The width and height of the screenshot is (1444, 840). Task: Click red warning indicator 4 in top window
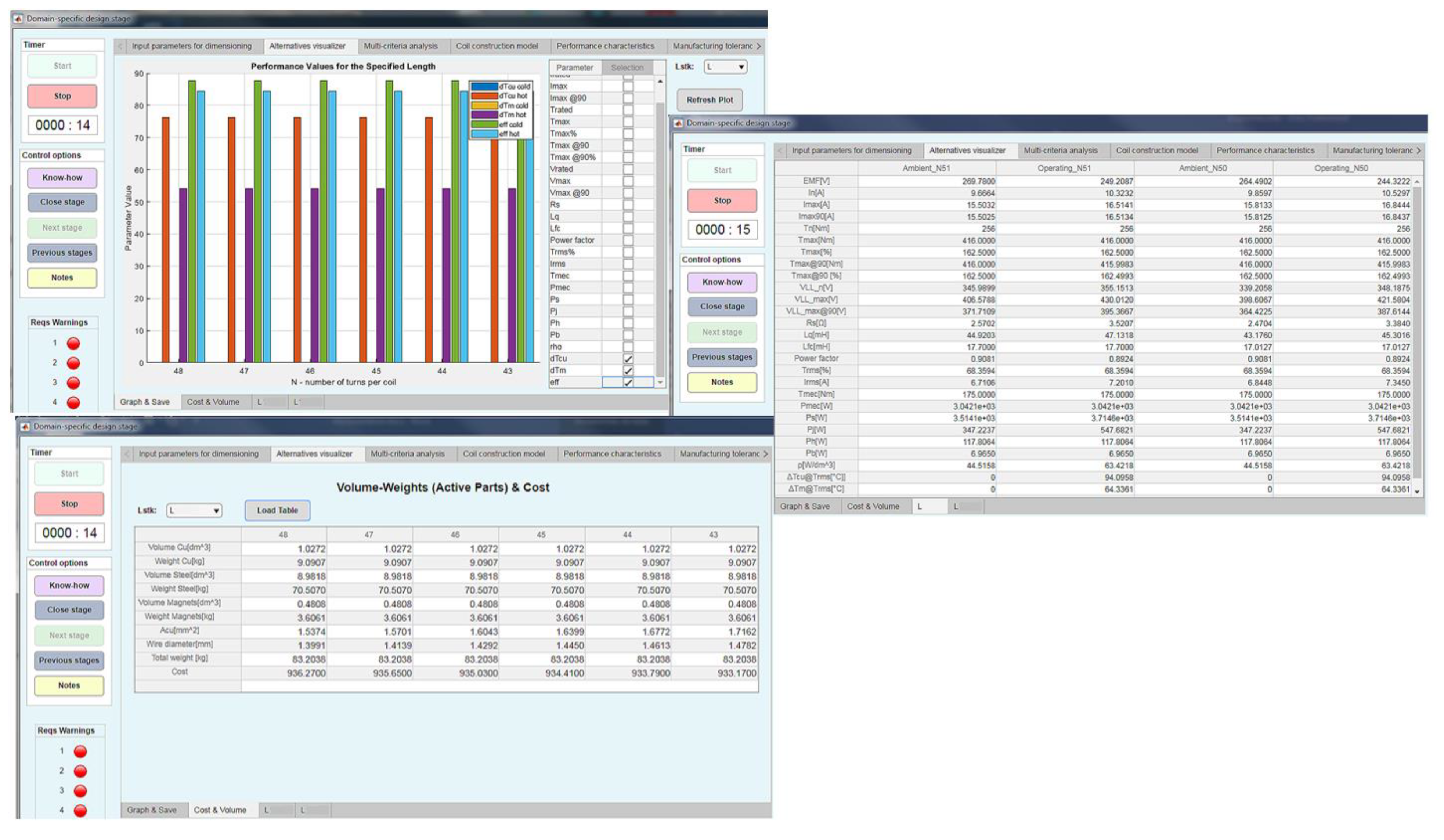tap(73, 403)
